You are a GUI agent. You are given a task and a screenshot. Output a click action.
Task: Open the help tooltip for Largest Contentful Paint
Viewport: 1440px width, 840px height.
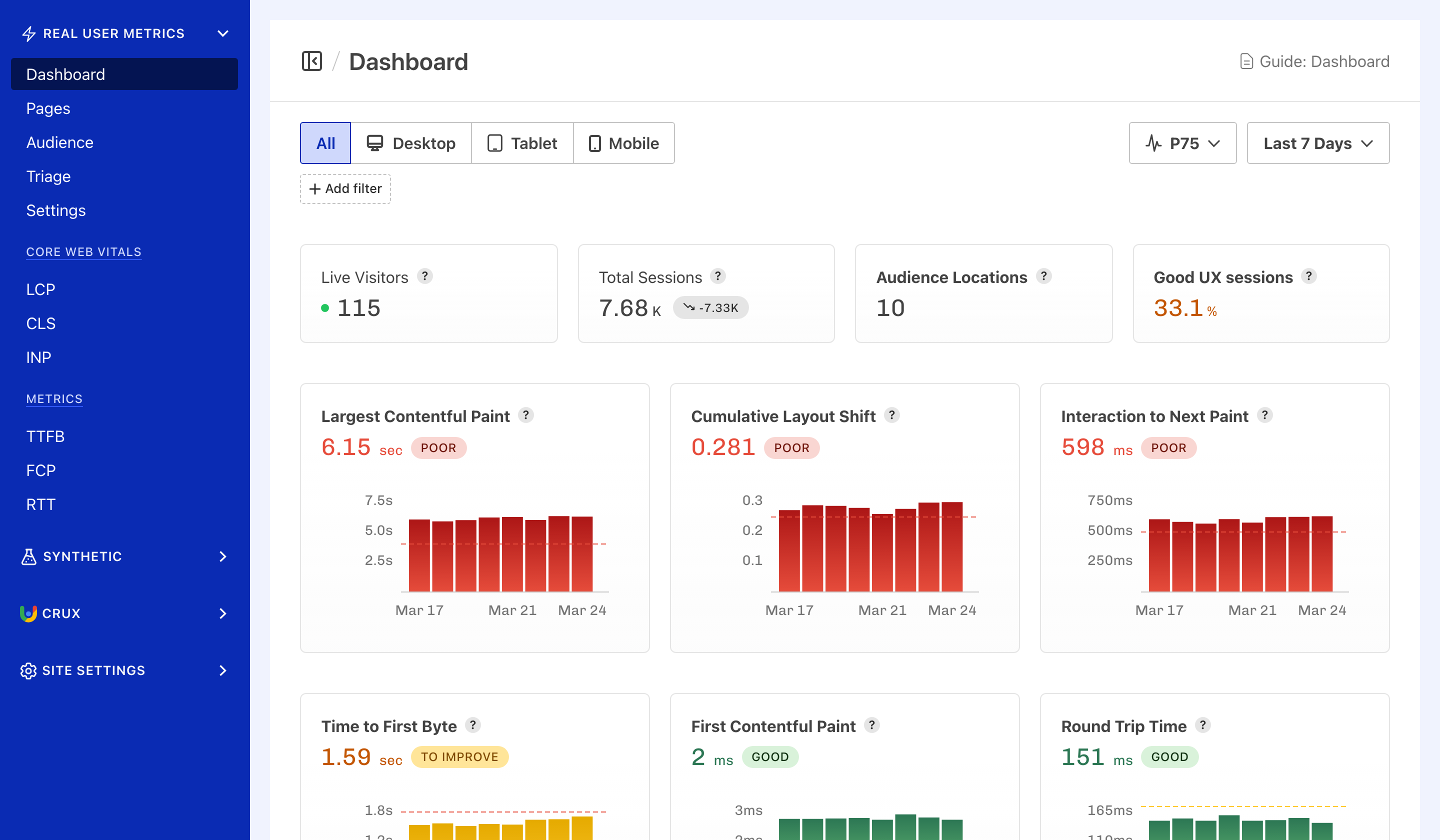tap(526, 415)
